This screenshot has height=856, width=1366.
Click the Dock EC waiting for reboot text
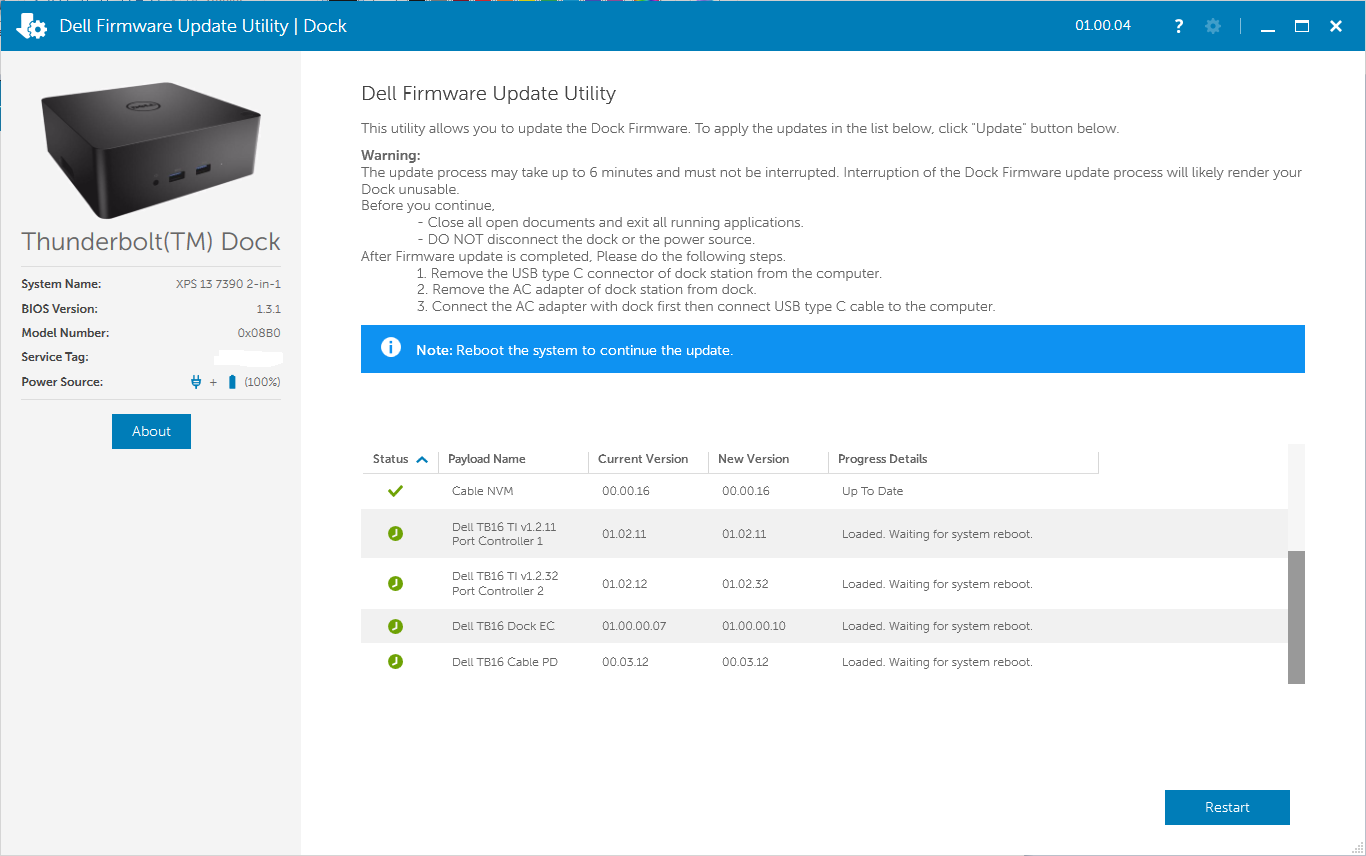(x=937, y=626)
